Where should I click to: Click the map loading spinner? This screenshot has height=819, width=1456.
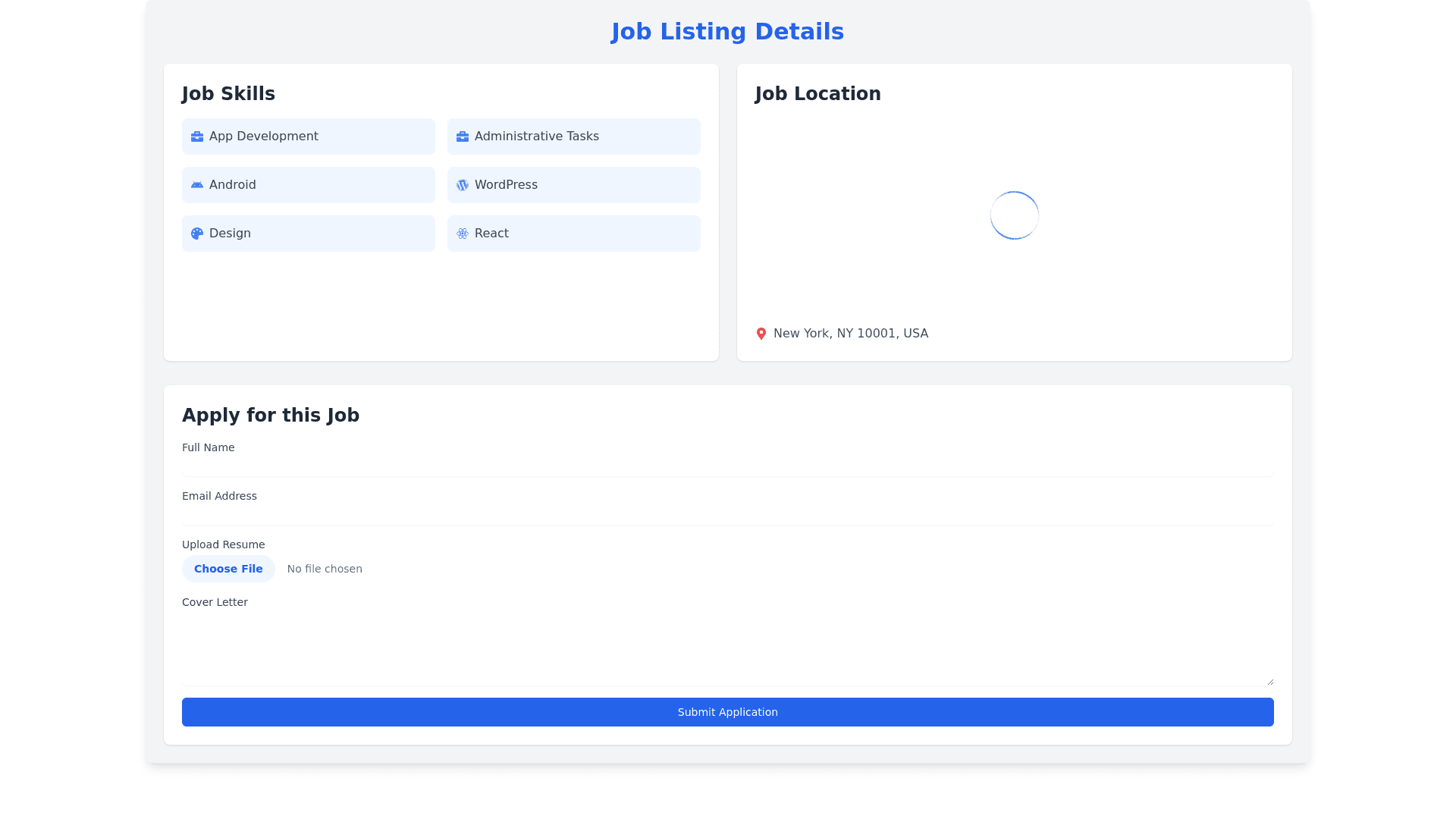pos(1014,215)
